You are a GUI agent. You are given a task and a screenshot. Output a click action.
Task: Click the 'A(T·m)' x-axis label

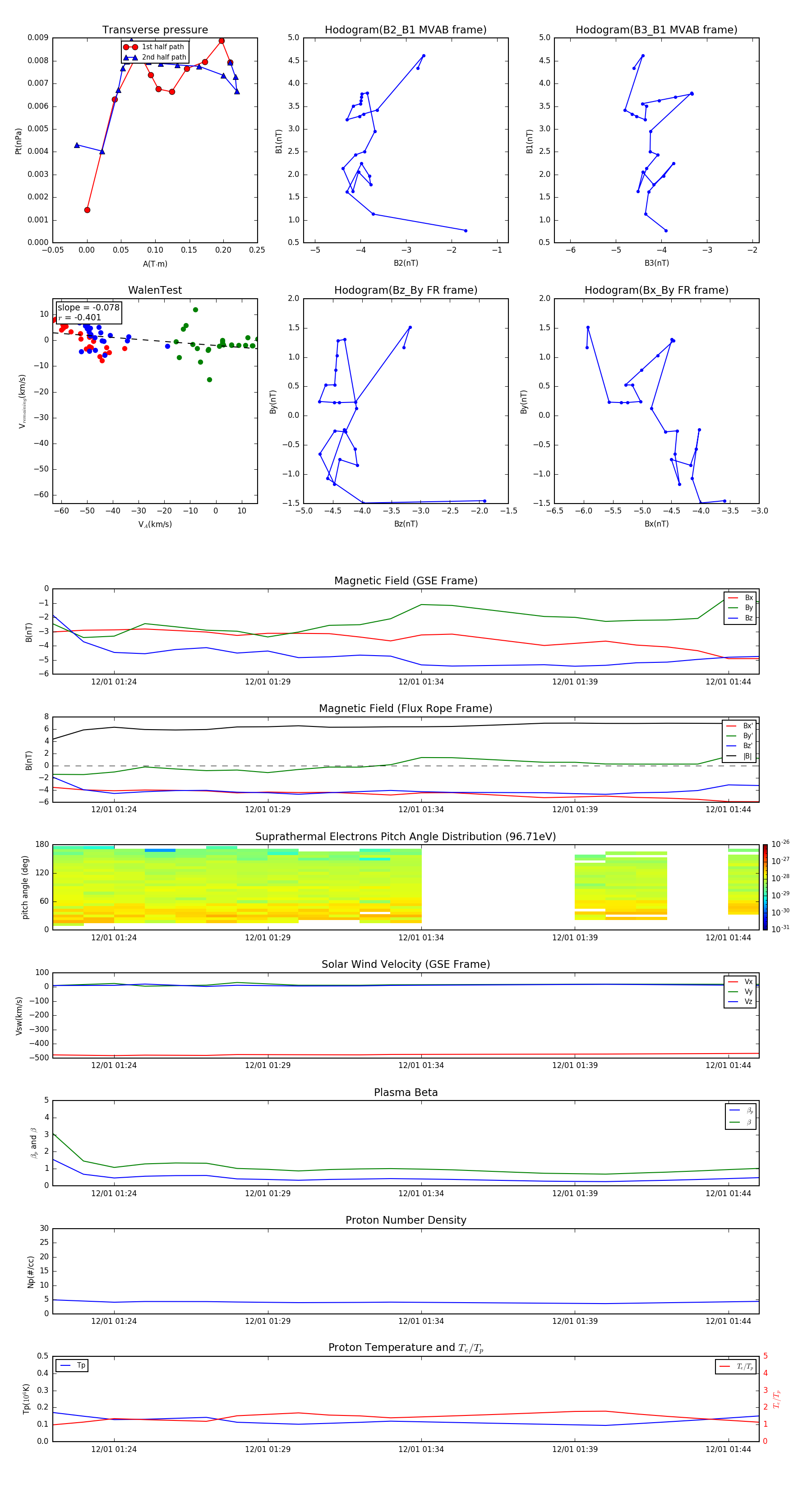click(155, 264)
